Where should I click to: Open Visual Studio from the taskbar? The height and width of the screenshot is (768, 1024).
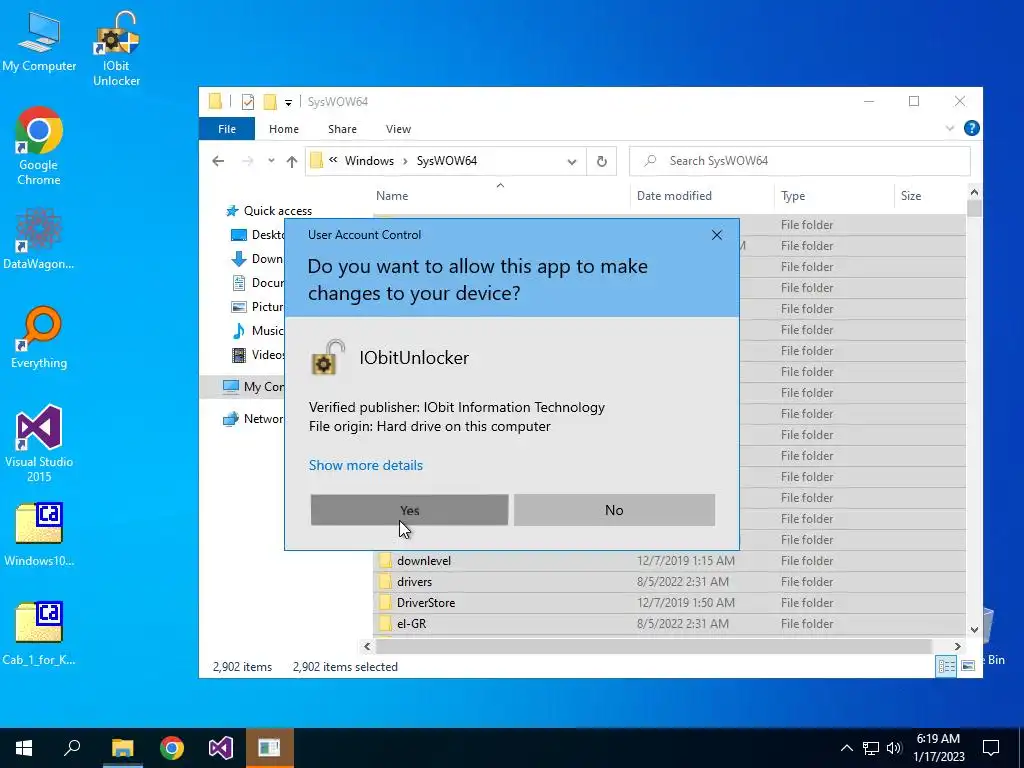click(221, 748)
